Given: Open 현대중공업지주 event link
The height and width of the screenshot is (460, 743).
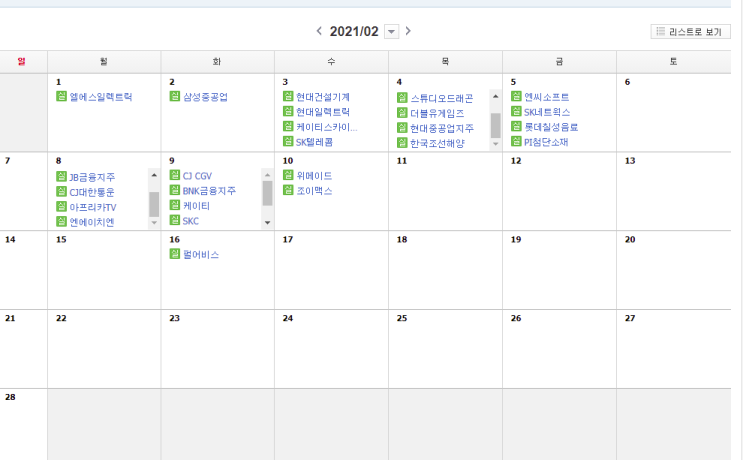Looking at the screenshot, I should tap(442, 128).
